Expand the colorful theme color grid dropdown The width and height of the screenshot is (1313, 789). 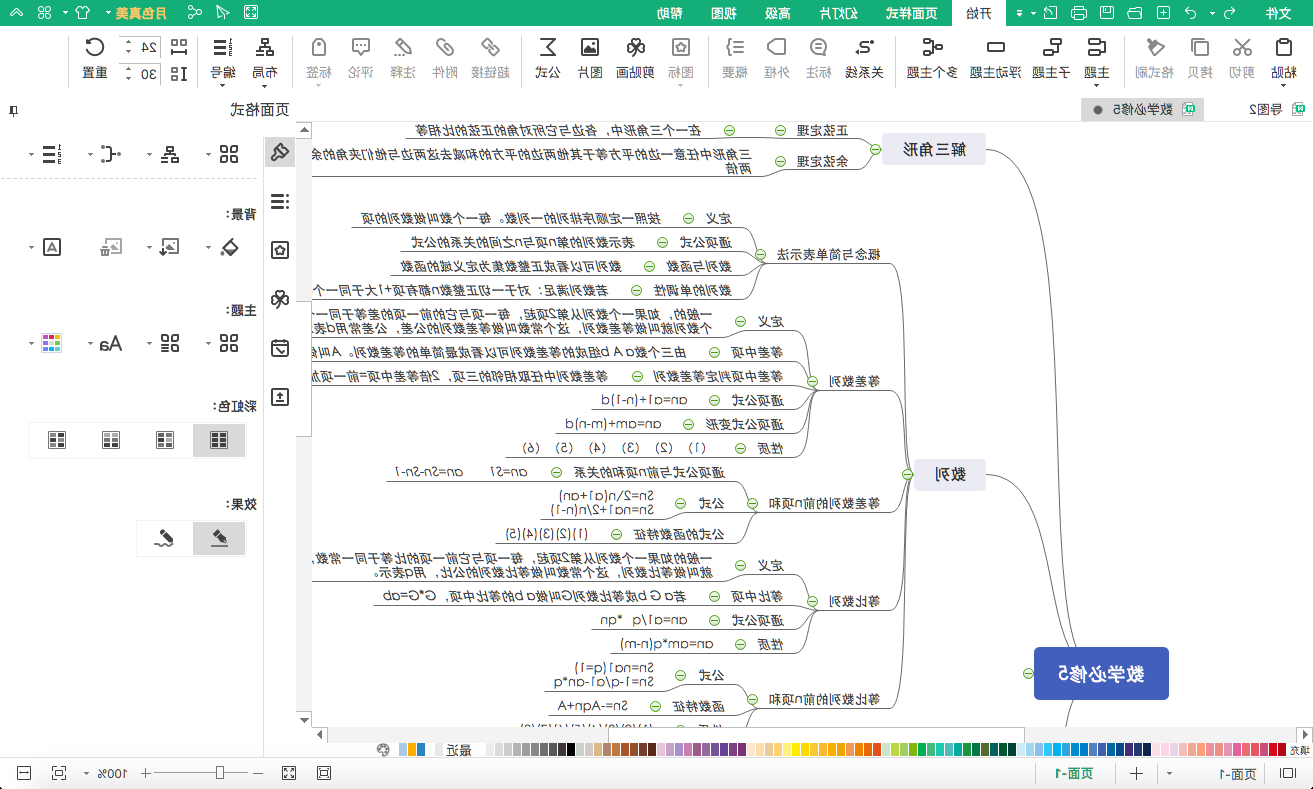tap(31, 344)
